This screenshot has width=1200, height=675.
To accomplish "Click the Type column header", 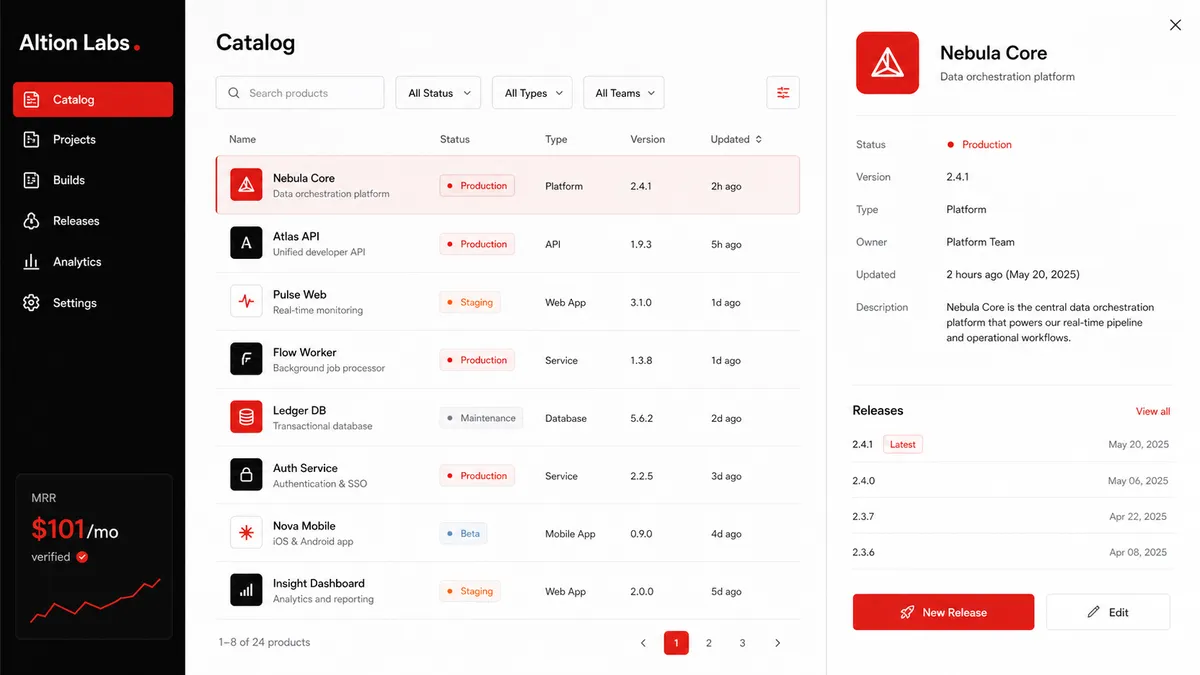I will 556,139.
